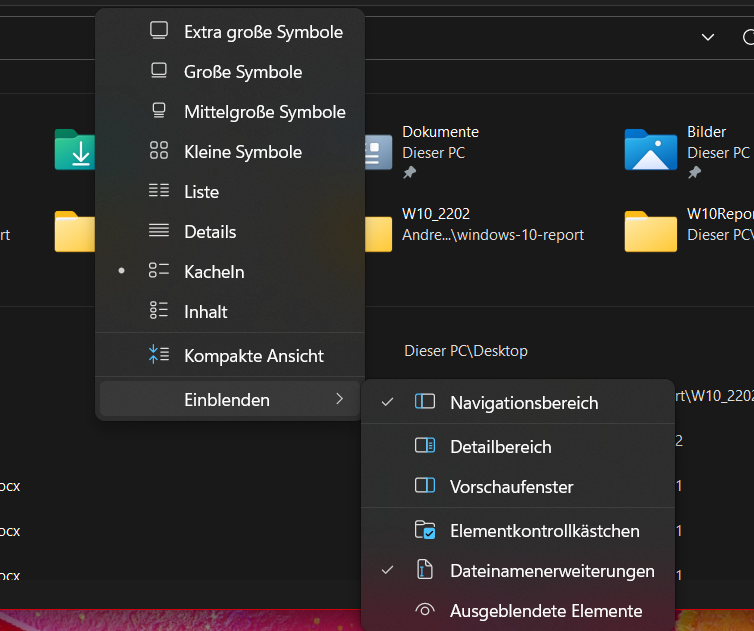Click the Bilder folder icon
The width and height of the screenshot is (754, 631).
[x=651, y=150]
